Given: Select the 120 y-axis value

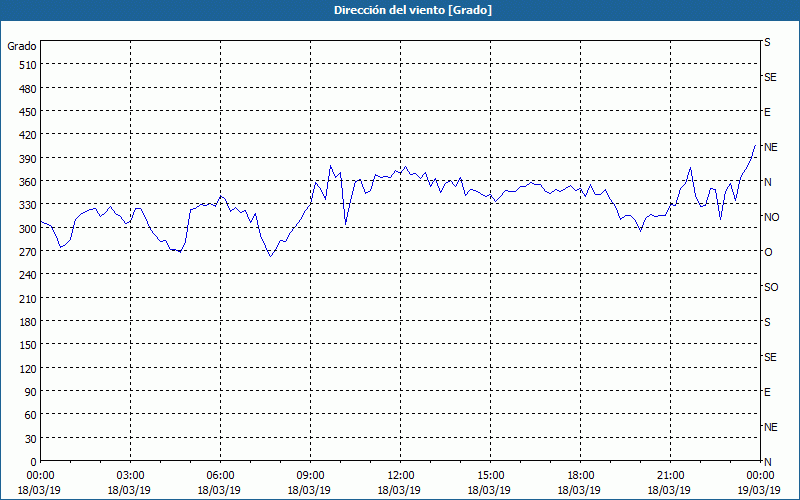Looking at the screenshot, I should [29, 368].
